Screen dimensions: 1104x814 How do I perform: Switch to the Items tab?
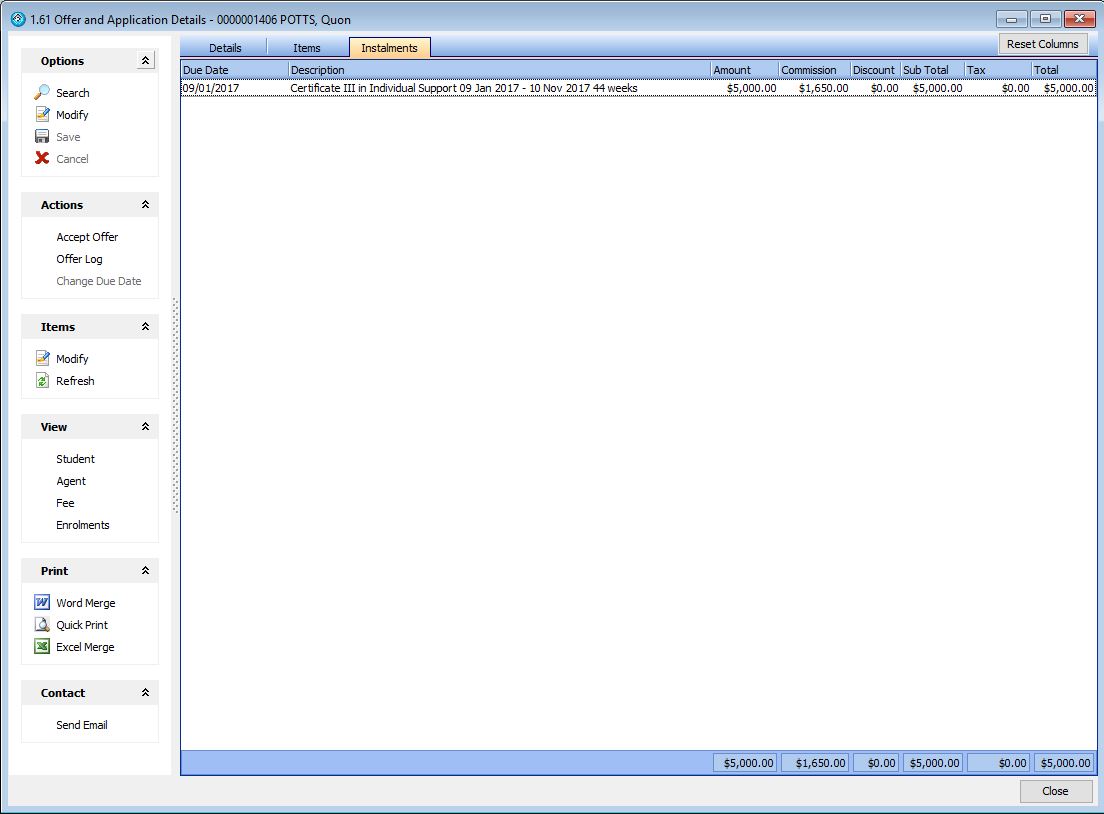click(307, 48)
